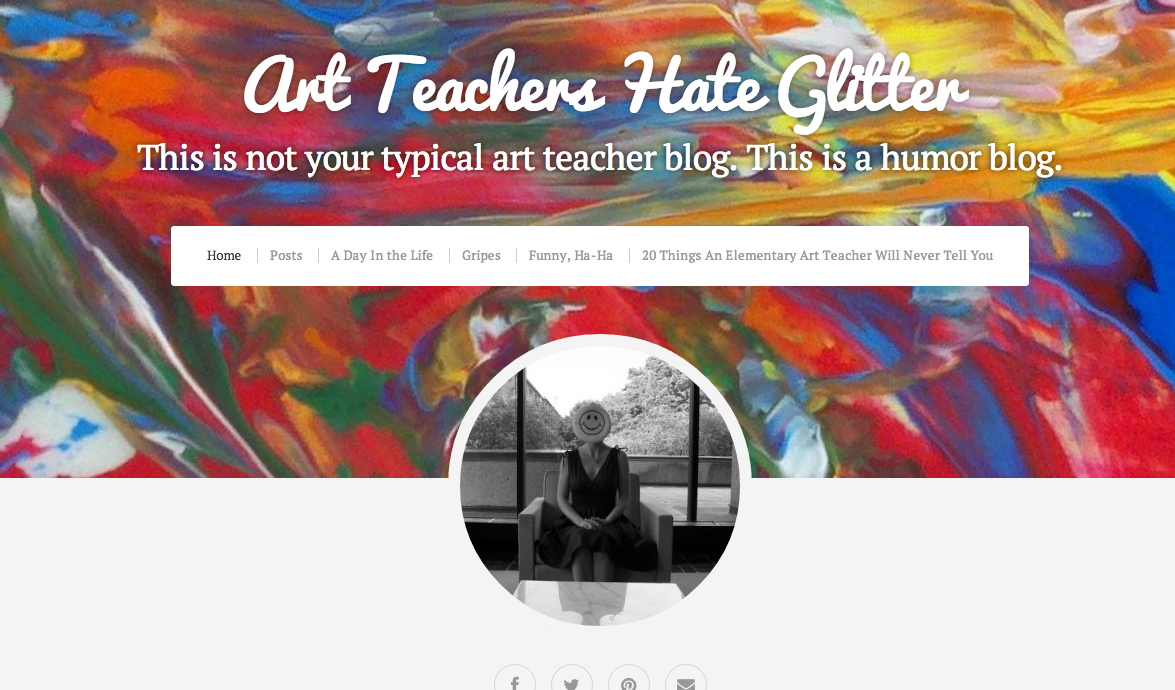The height and width of the screenshot is (690, 1175).
Task: Open 20 Things An Elementary Art Teacher page
Action: pos(818,255)
